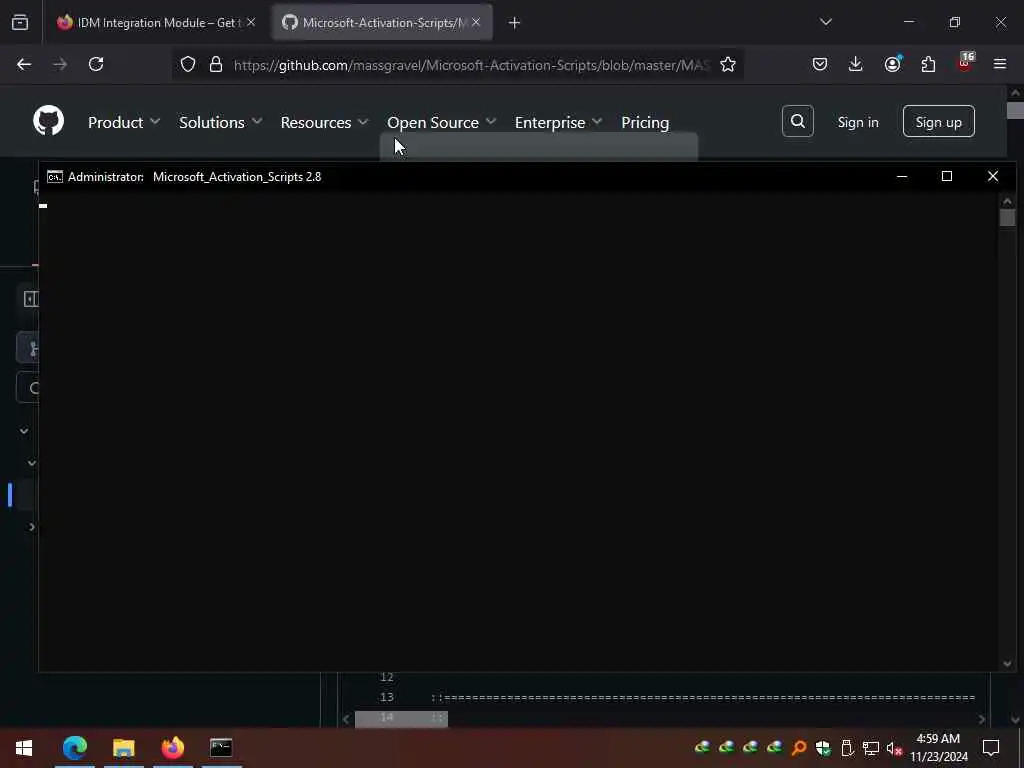Reload the page in Firefox
This screenshot has height=768, width=1024.
click(x=96, y=64)
